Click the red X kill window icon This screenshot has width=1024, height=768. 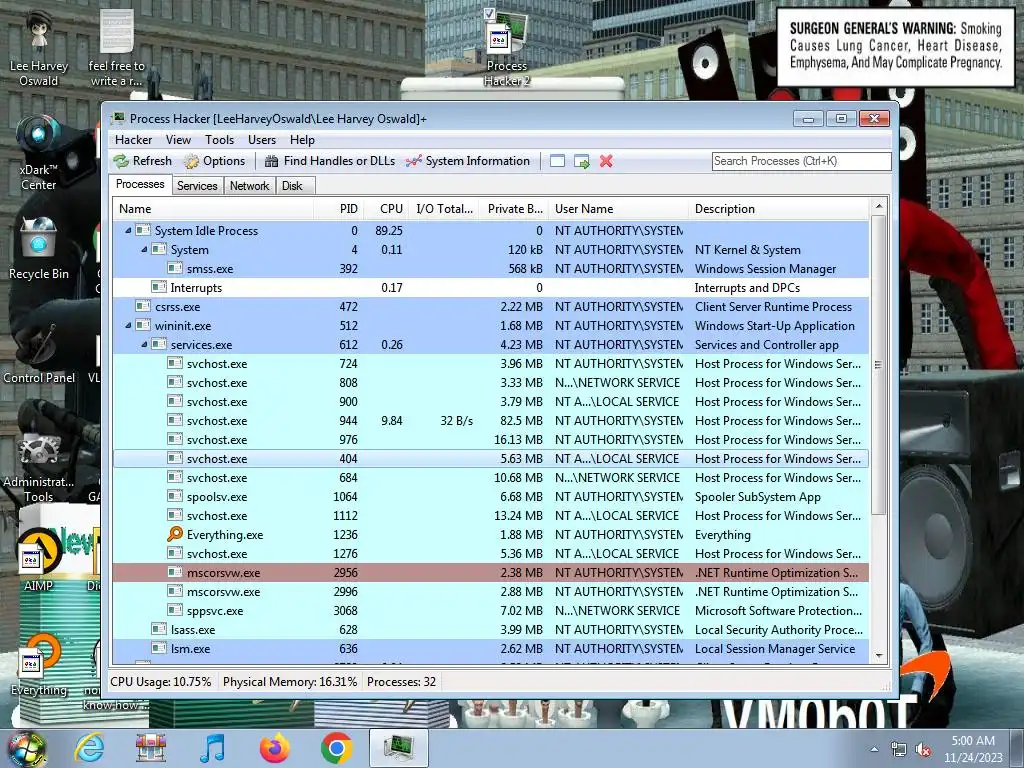click(606, 161)
